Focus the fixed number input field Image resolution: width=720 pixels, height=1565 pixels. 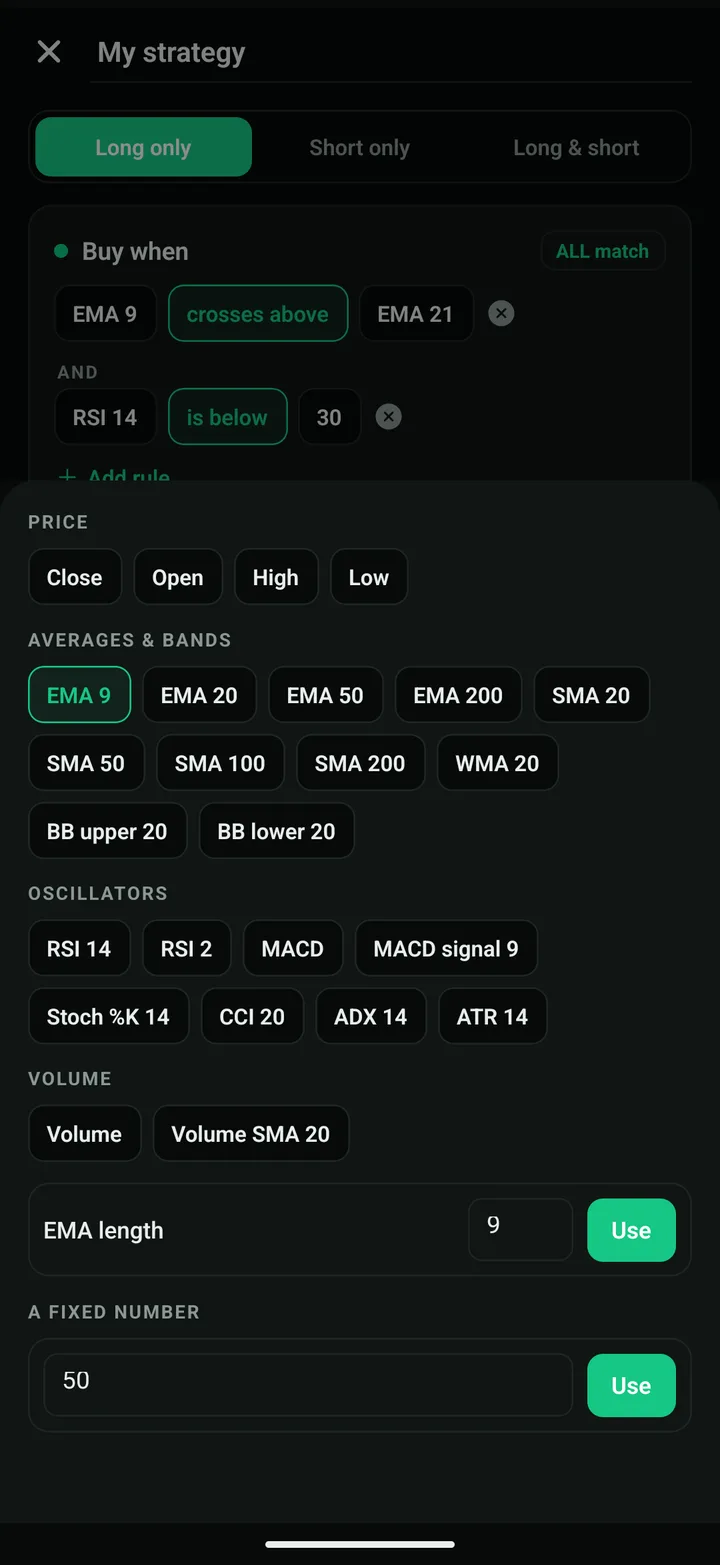(308, 1385)
